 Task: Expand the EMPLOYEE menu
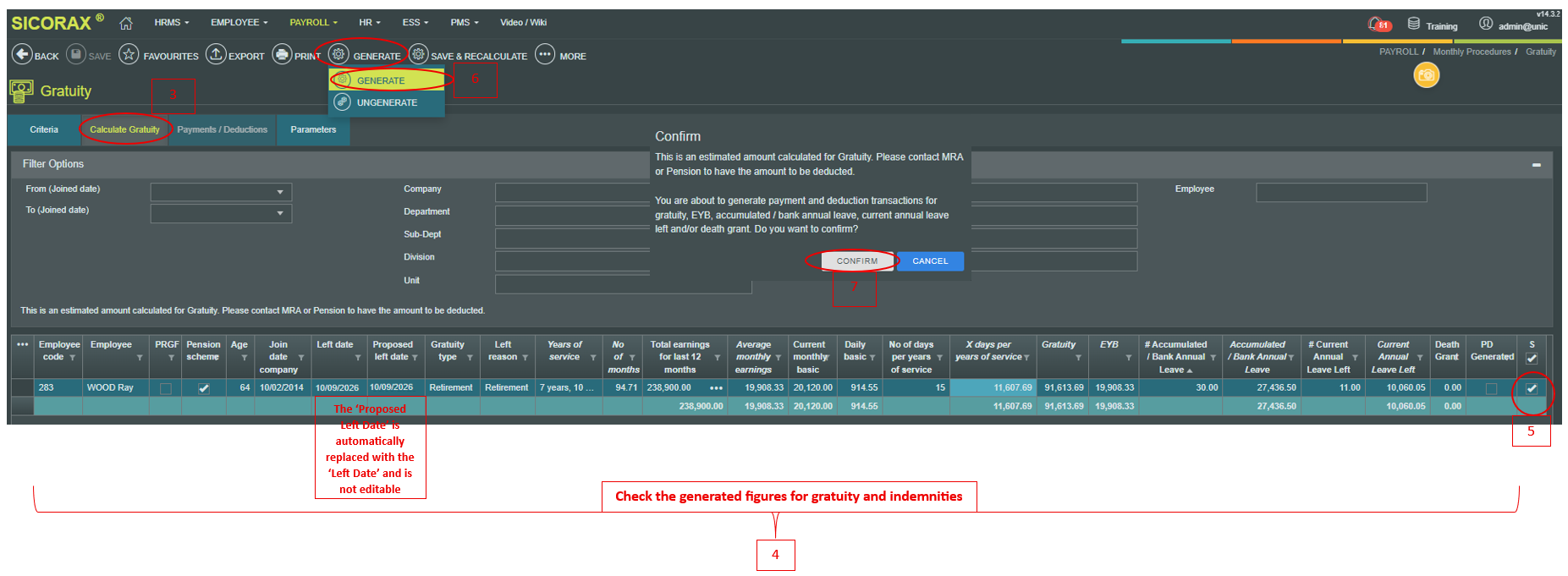click(239, 22)
